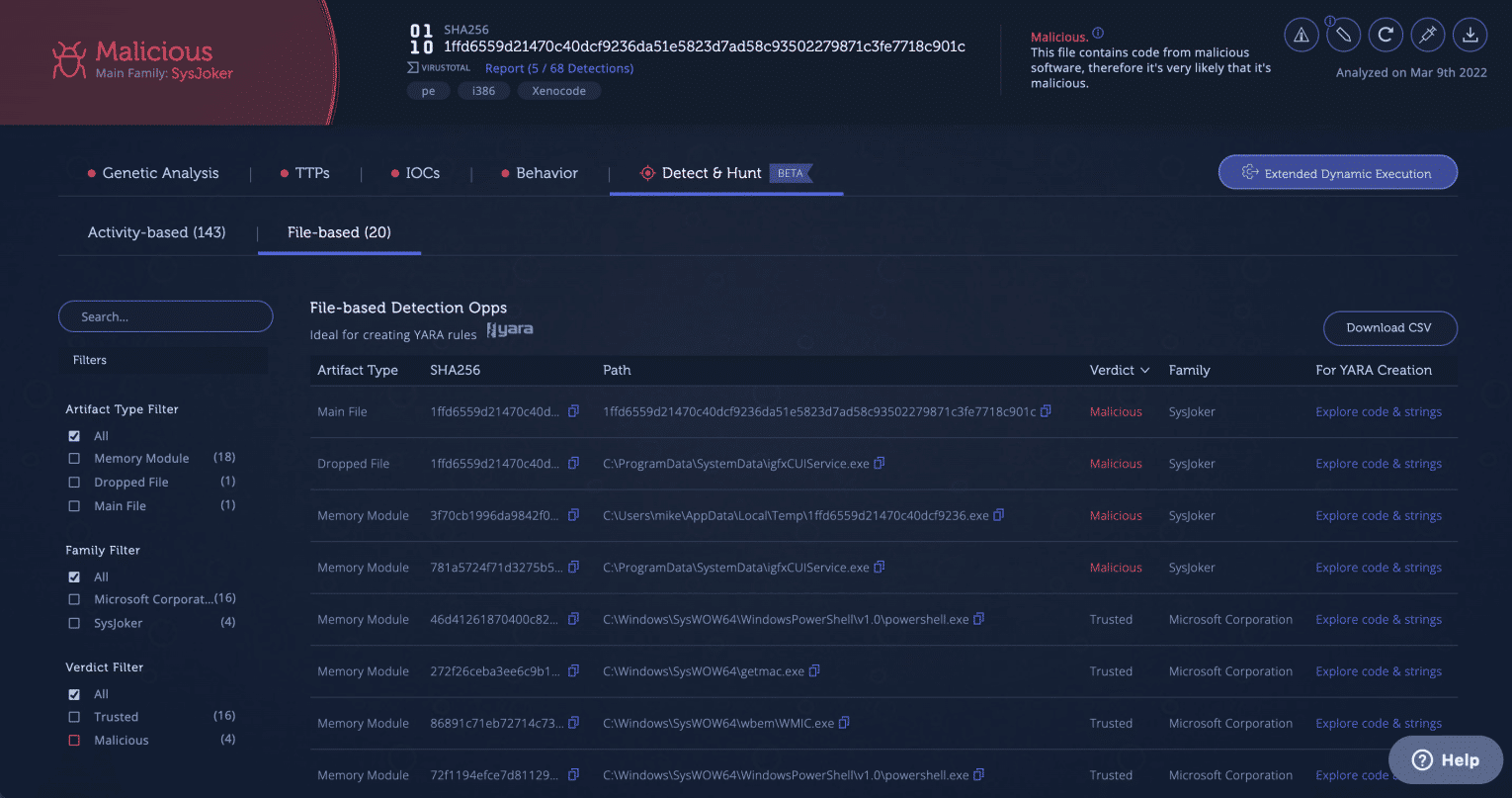Click the syringe vaccine icon

[1428, 35]
